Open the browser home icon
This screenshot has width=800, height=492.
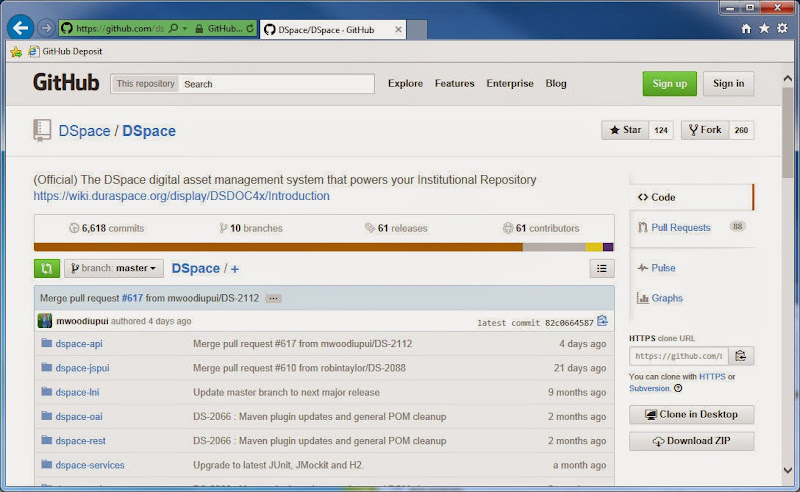click(x=746, y=29)
